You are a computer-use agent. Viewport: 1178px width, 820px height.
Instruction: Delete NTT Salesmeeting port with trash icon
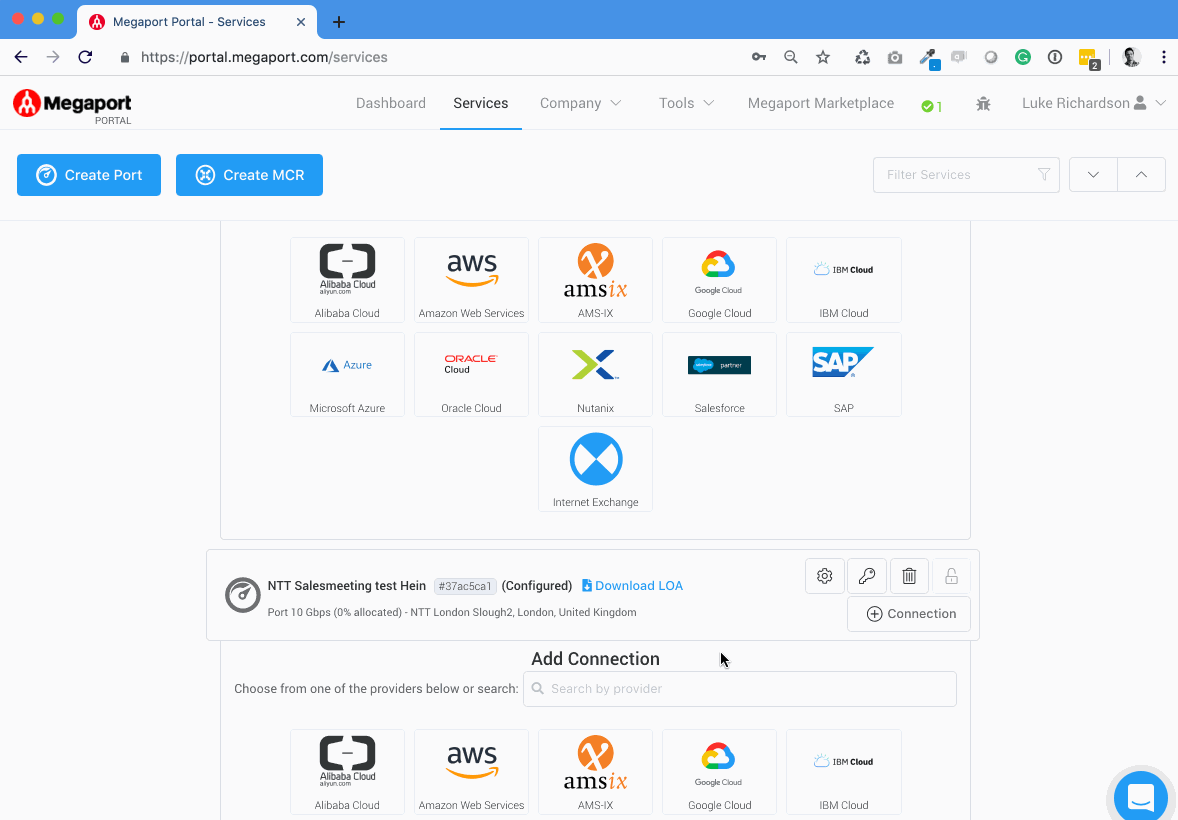[x=909, y=576]
